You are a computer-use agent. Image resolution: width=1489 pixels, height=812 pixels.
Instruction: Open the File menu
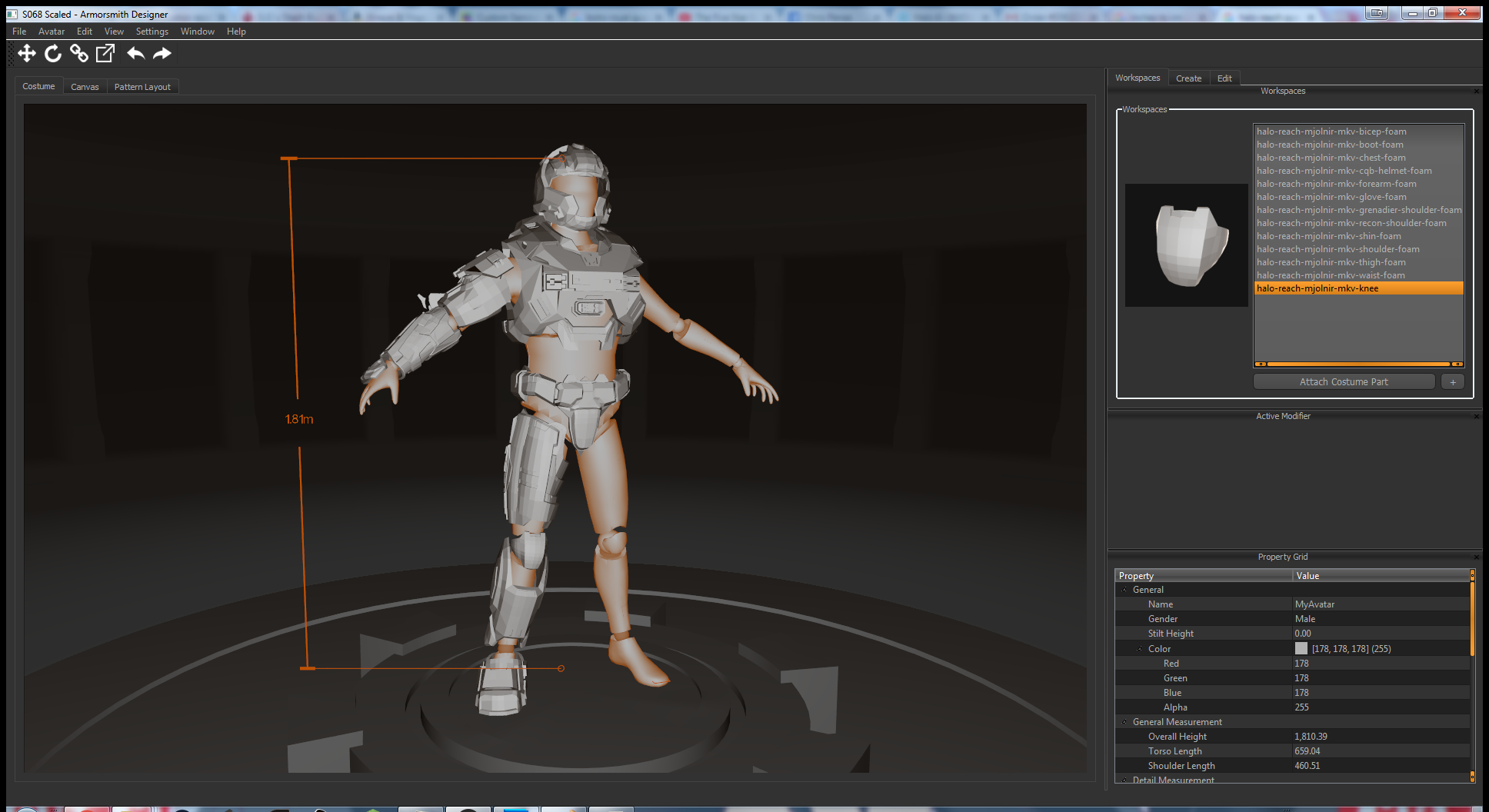(19, 32)
